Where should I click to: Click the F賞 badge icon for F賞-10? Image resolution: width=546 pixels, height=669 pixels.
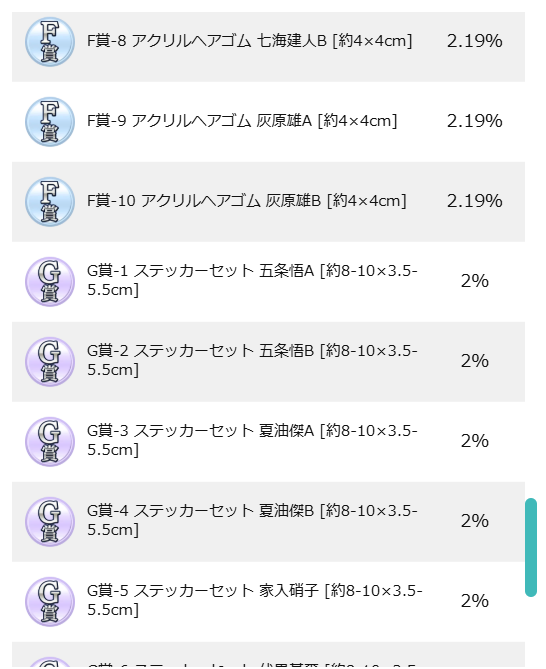click(50, 202)
